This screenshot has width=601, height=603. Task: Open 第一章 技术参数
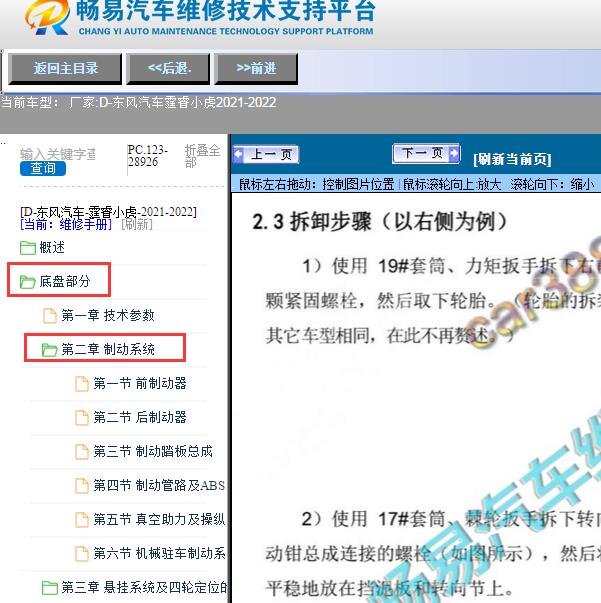[x=108, y=315]
